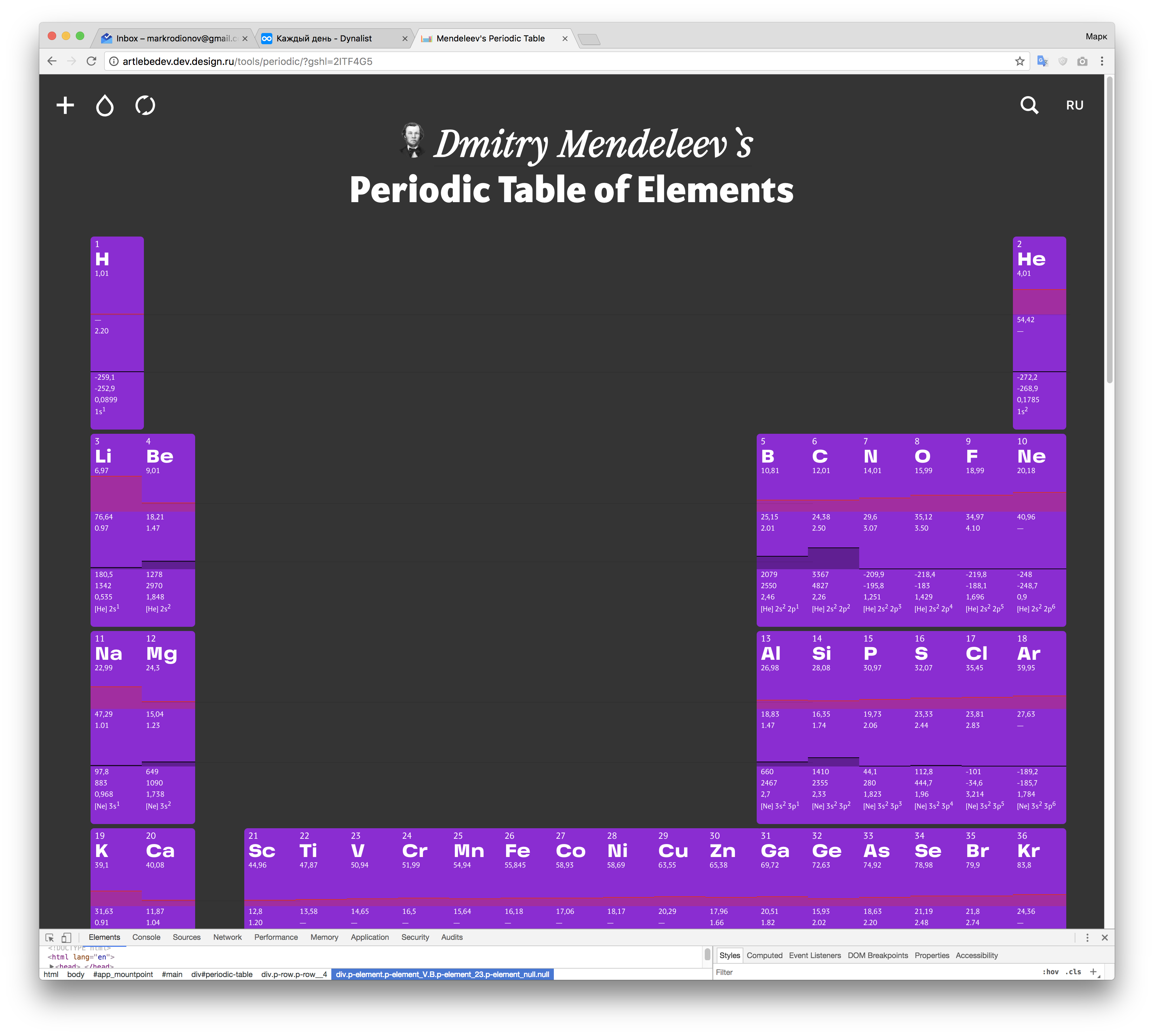
Task: Bookmark page with star icon
Action: point(1019,61)
